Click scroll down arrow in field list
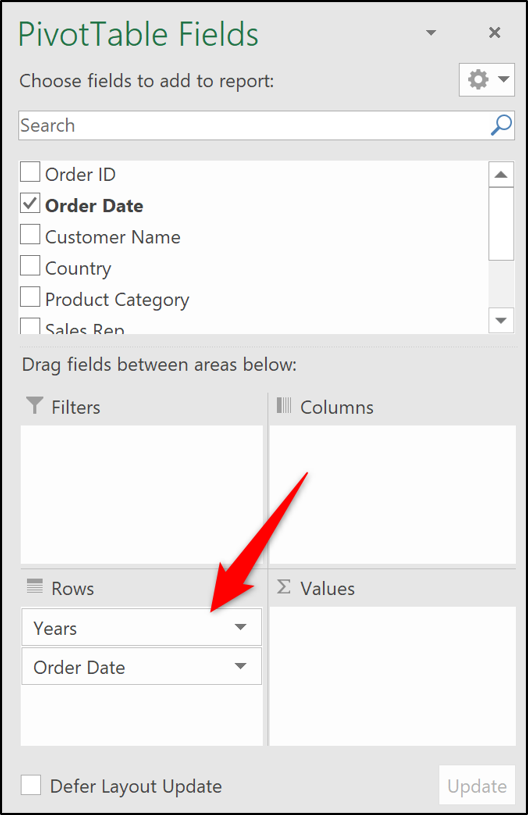 [x=501, y=320]
